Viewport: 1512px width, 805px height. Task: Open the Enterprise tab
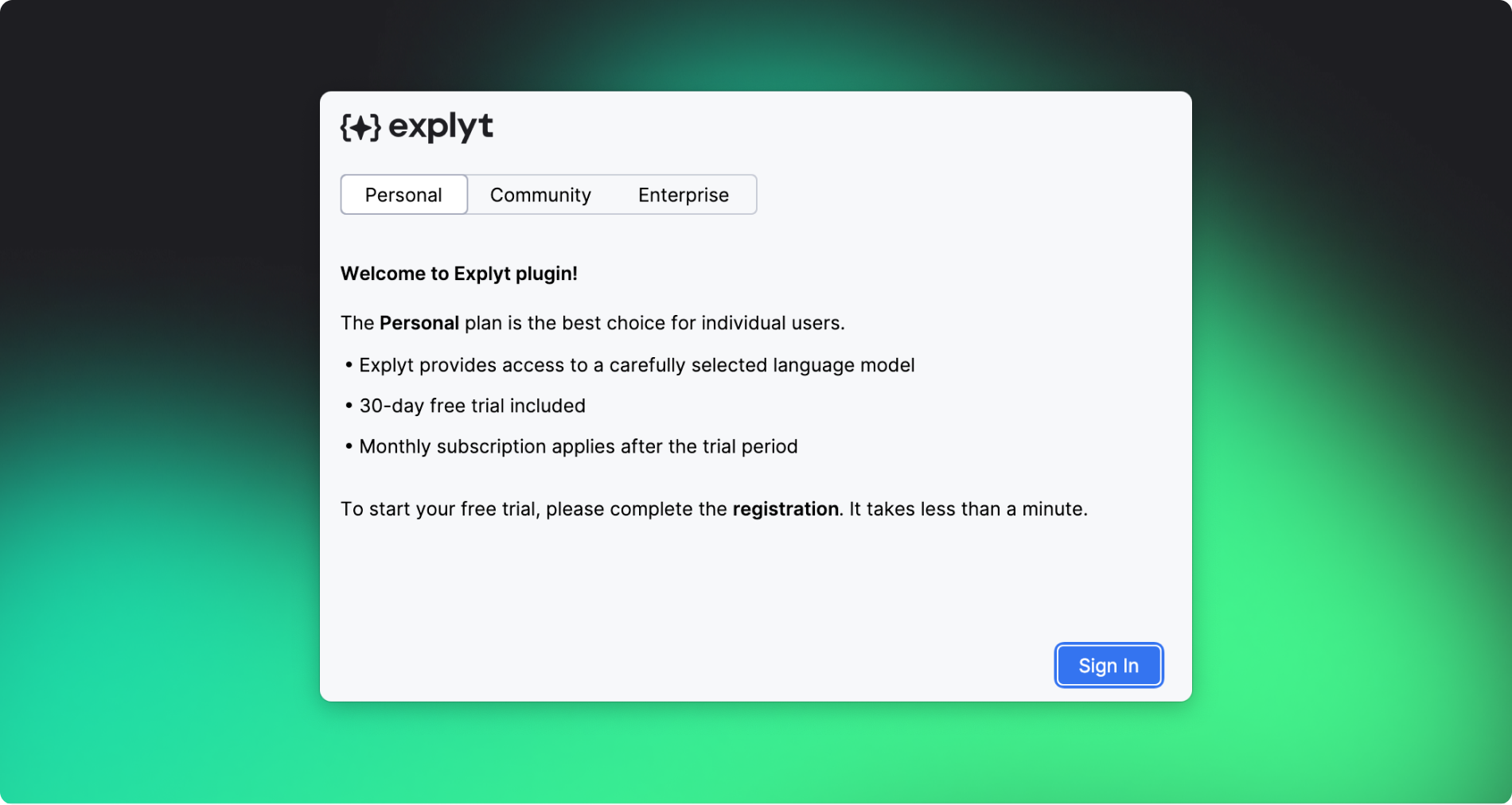pyautogui.click(x=683, y=195)
